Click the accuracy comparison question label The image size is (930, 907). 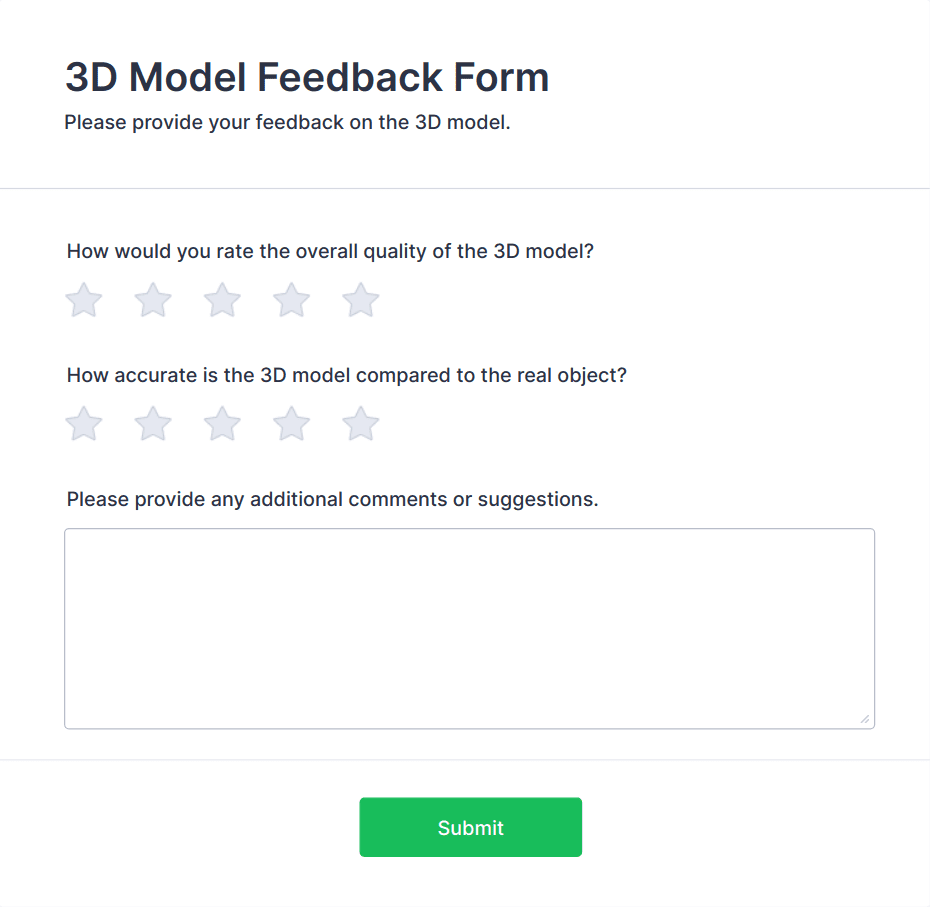tap(346, 375)
